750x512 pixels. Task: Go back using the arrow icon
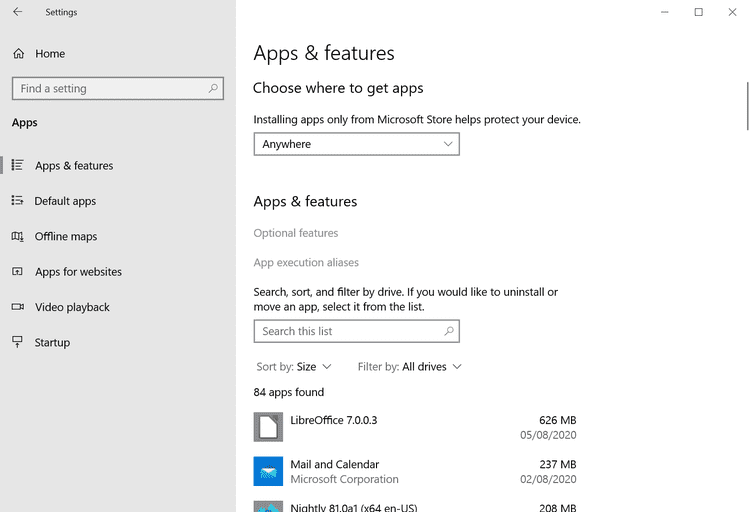18,12
